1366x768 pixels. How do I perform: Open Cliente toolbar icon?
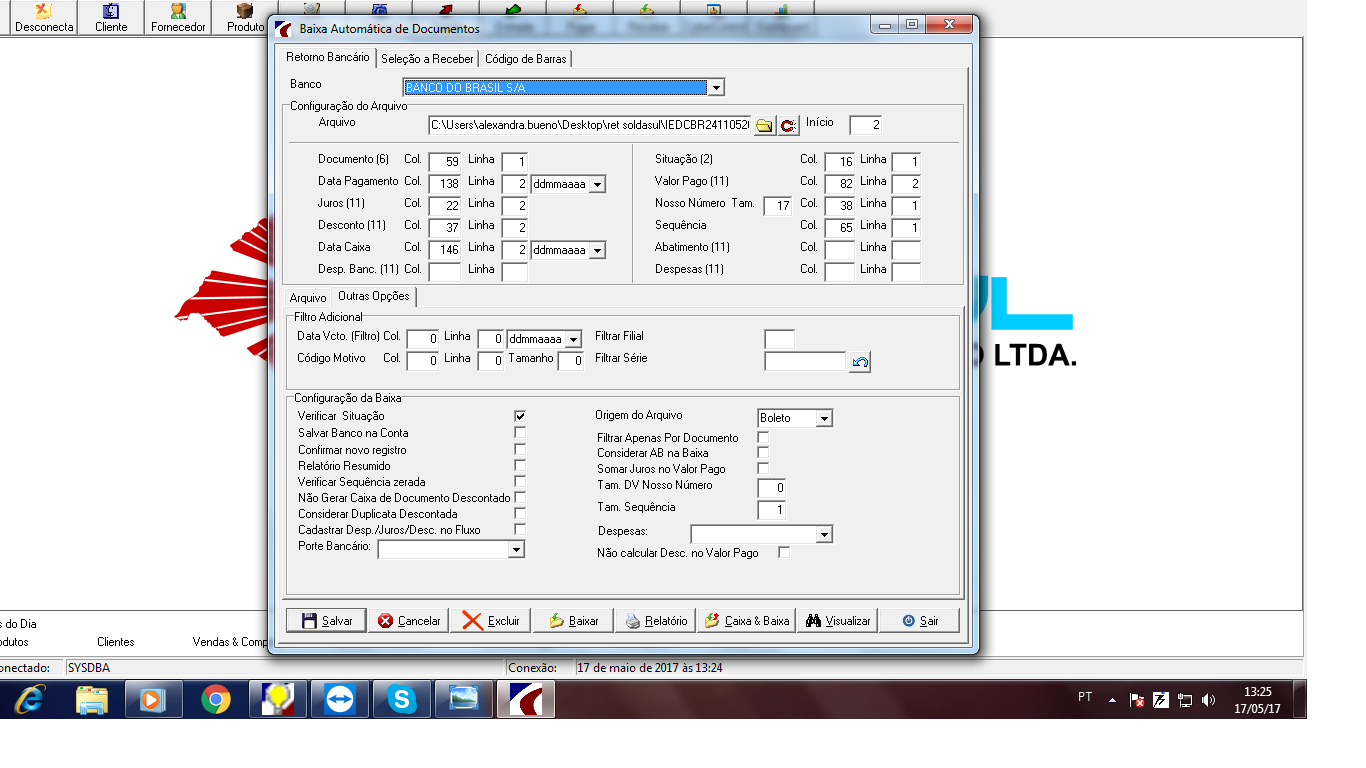click(x=111, y=18)
